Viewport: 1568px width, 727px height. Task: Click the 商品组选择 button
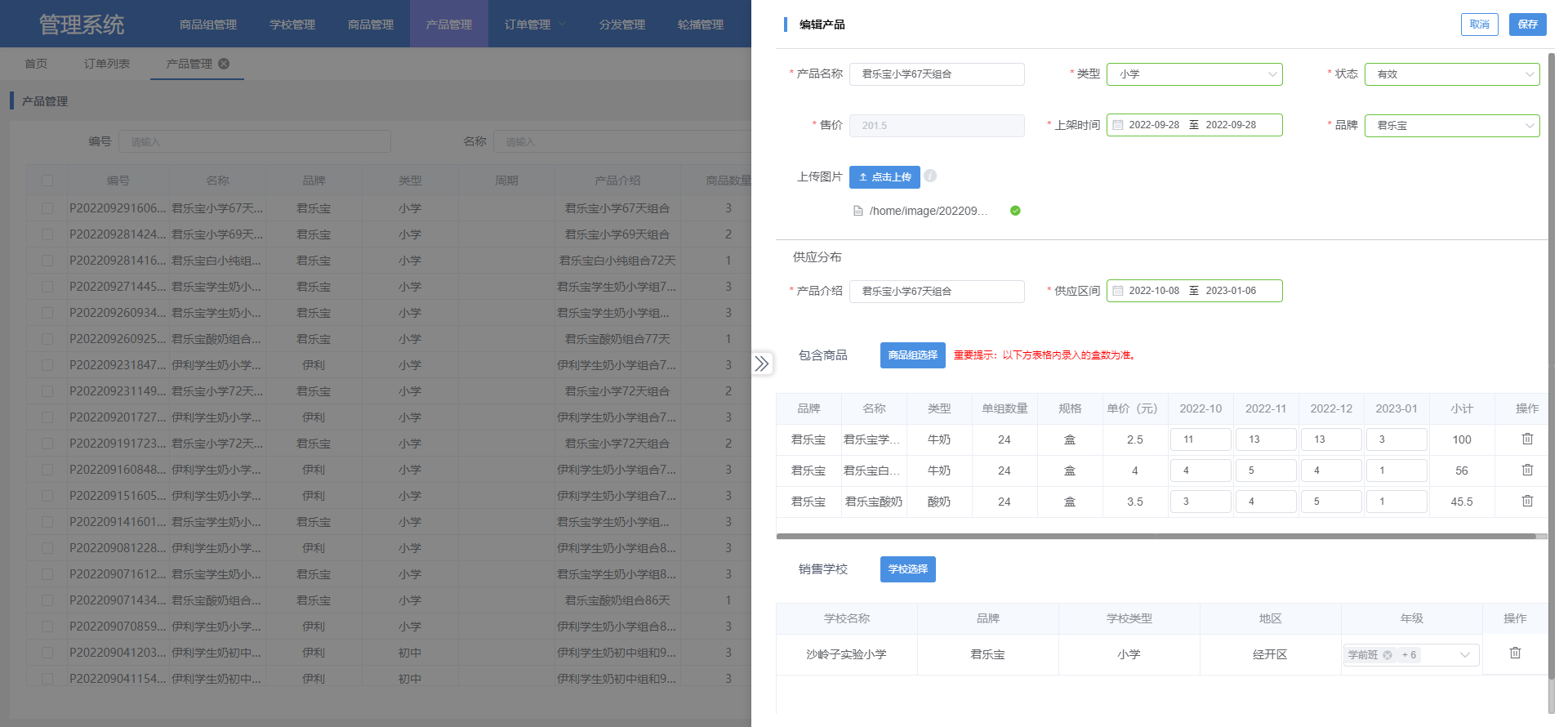tap(913, 355)
